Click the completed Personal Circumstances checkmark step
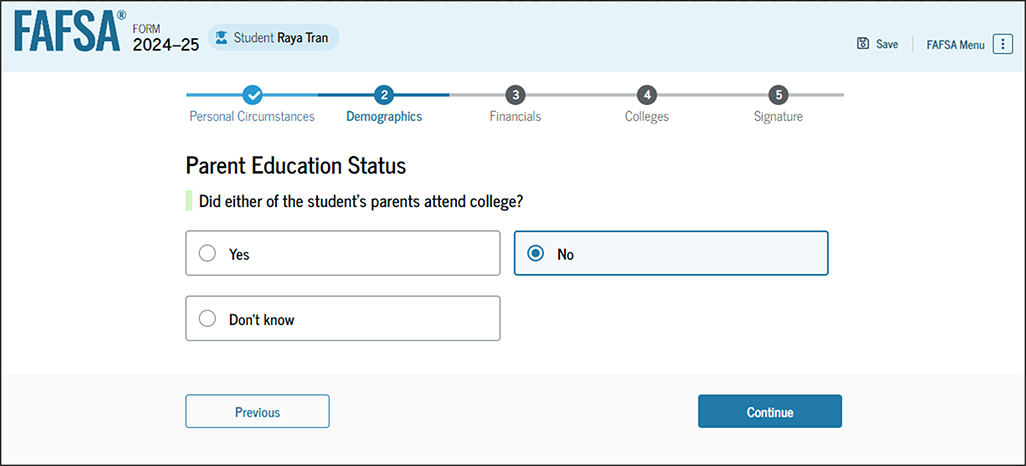1026x466 pixels. pos(253,95)
